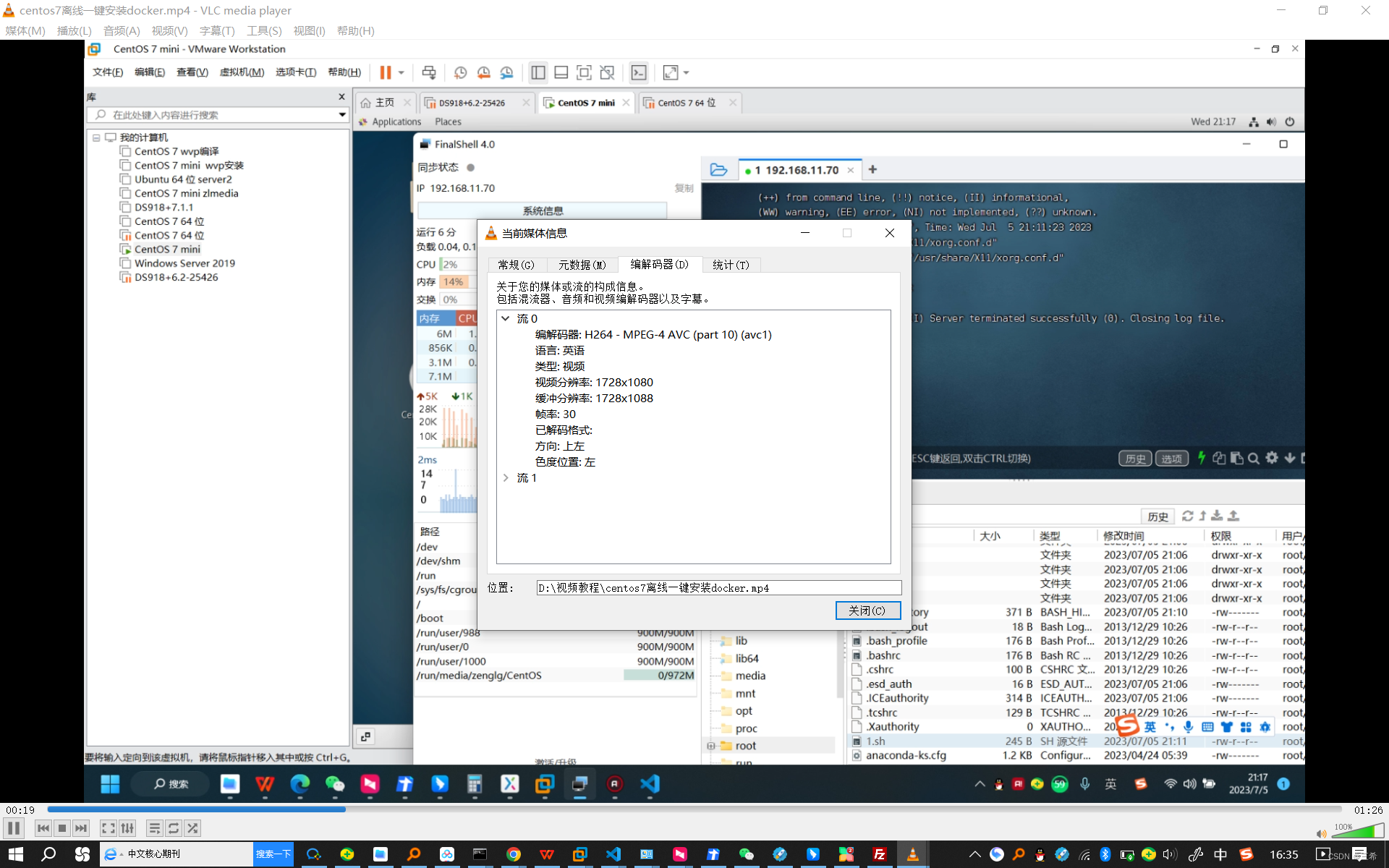
Task: Toggle random shuffle playback
Action: [192, 828]
